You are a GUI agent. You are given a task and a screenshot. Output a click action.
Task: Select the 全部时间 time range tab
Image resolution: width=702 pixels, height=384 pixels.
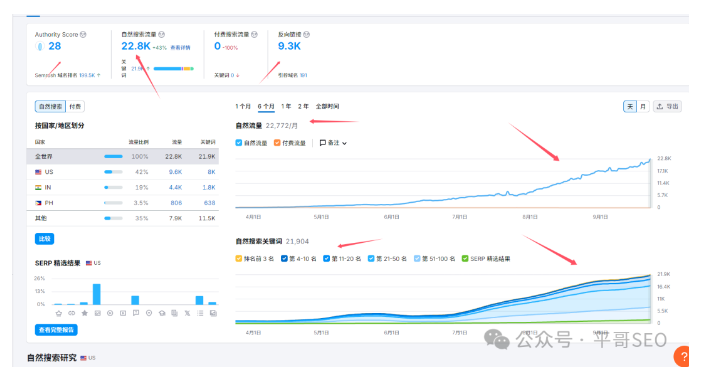[327, 107]
